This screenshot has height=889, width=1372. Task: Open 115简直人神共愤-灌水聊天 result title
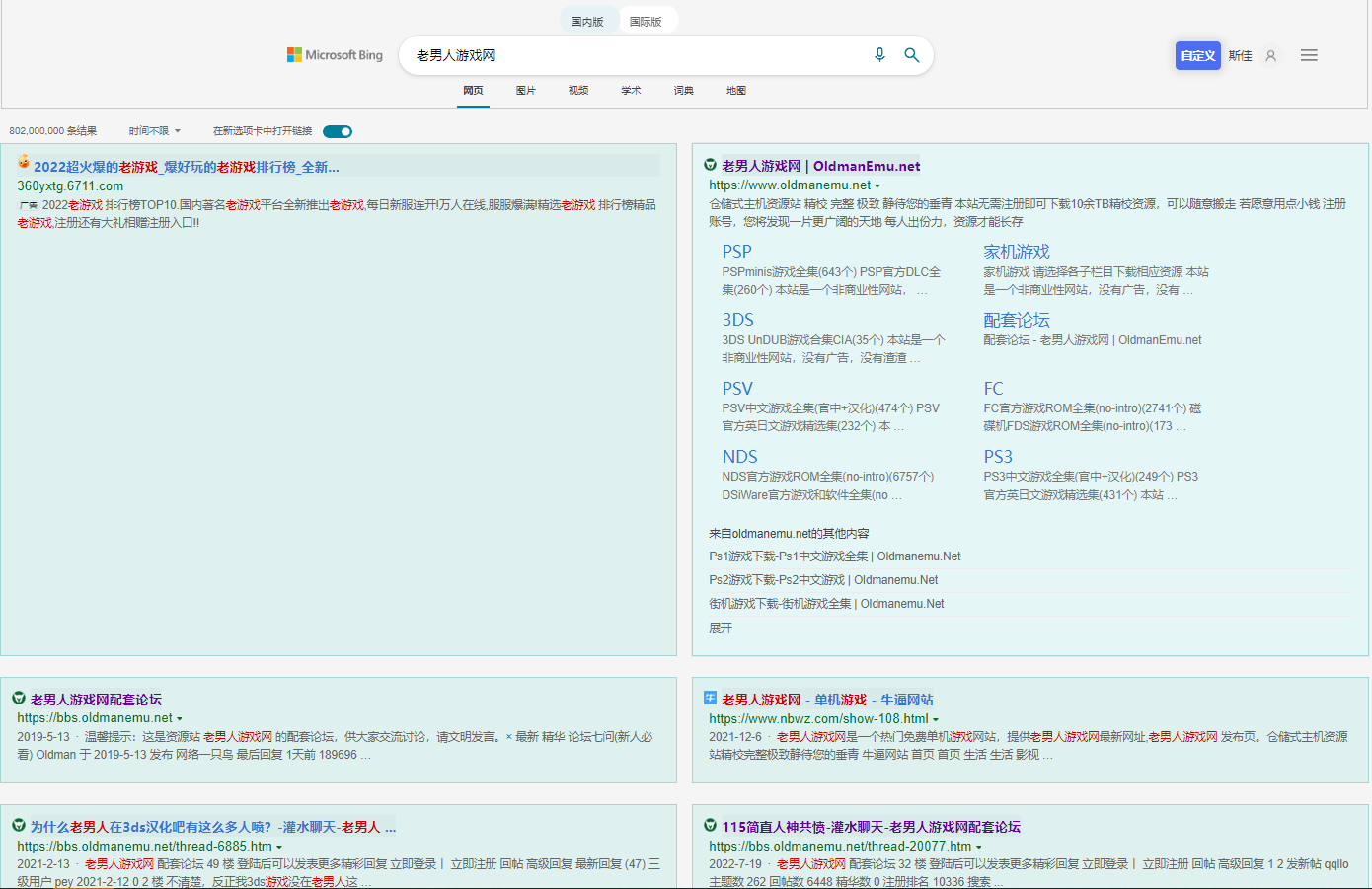point(871,827)
